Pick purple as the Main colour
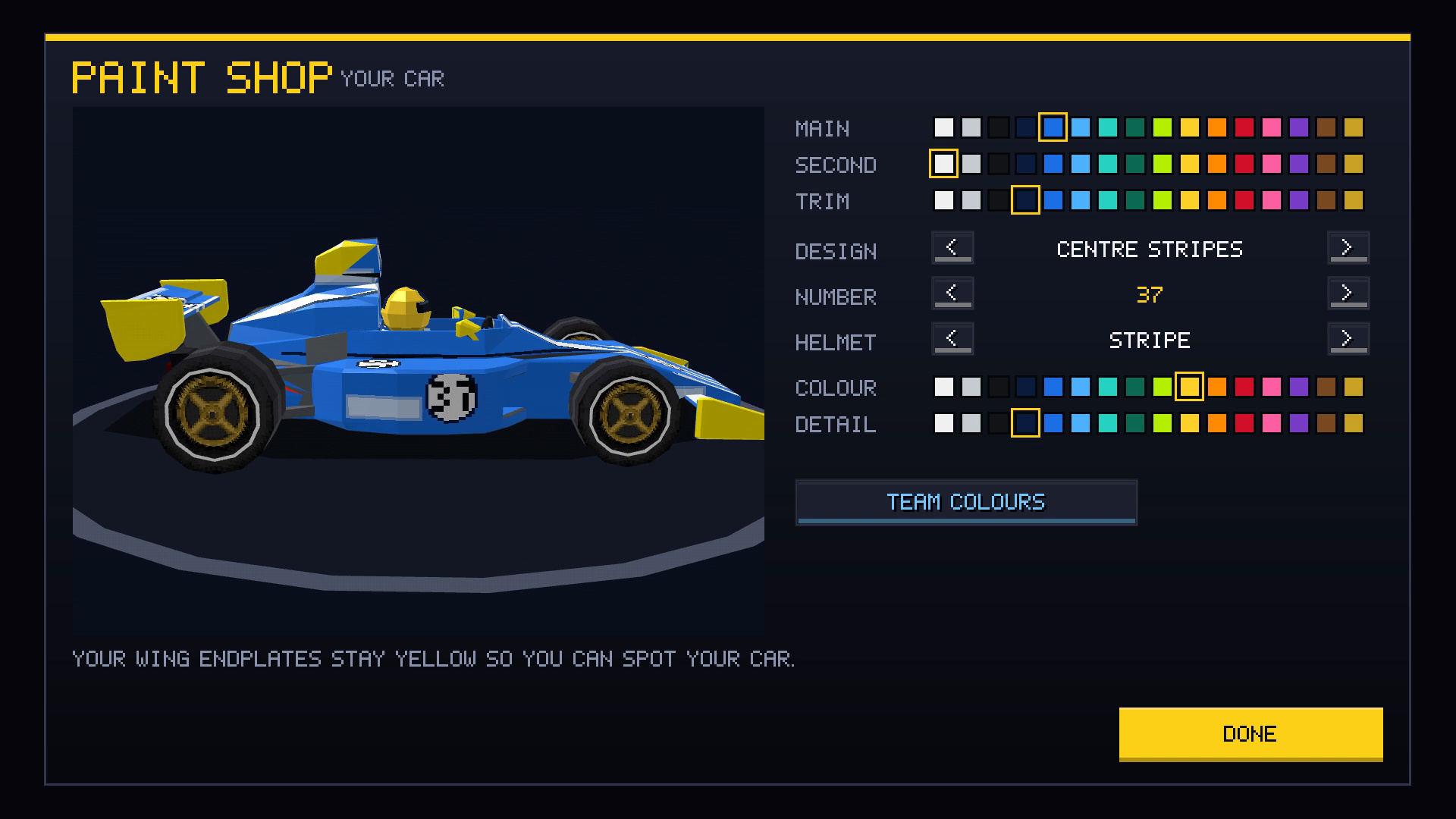This screenshot has width=1456, height=819. (x=1299, y=127)
